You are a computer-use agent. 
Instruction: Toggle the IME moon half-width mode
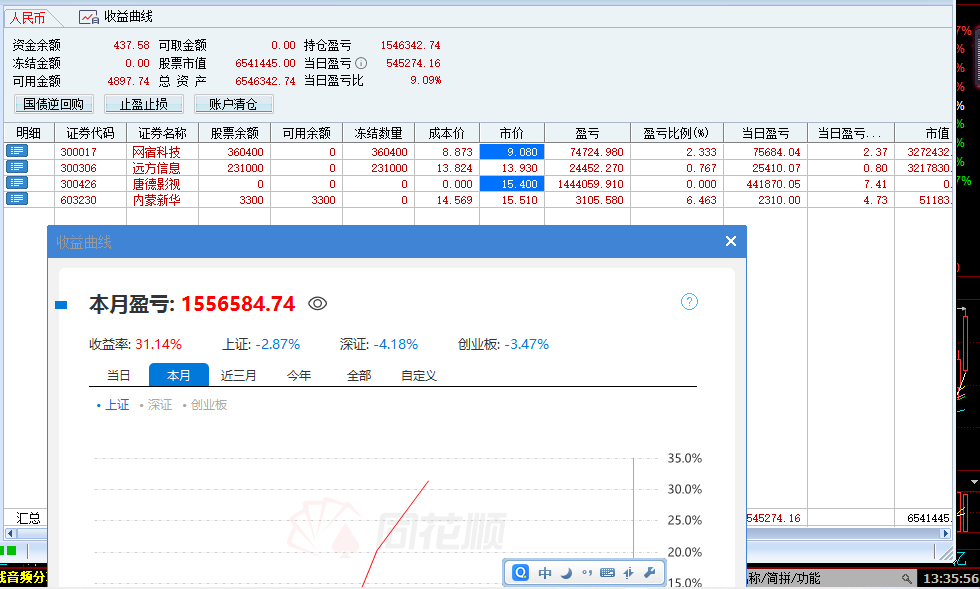pyautogui.click(x=565, y=573)
